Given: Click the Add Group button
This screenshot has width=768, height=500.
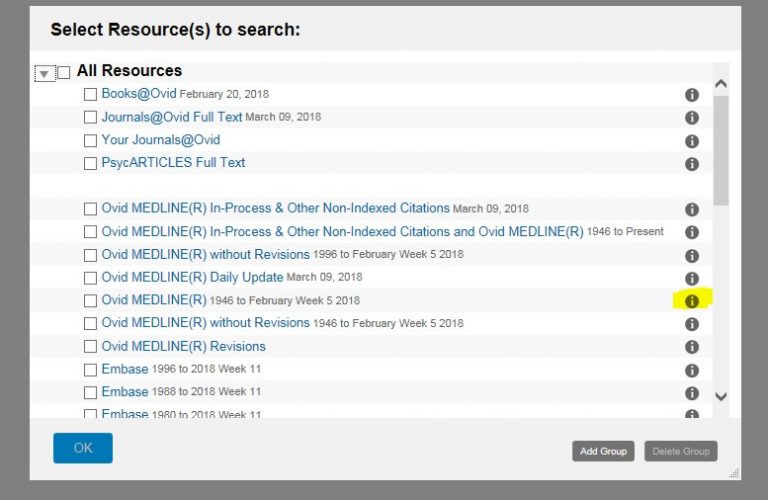Looking at the screenshot, I should [x=603, y=452].
